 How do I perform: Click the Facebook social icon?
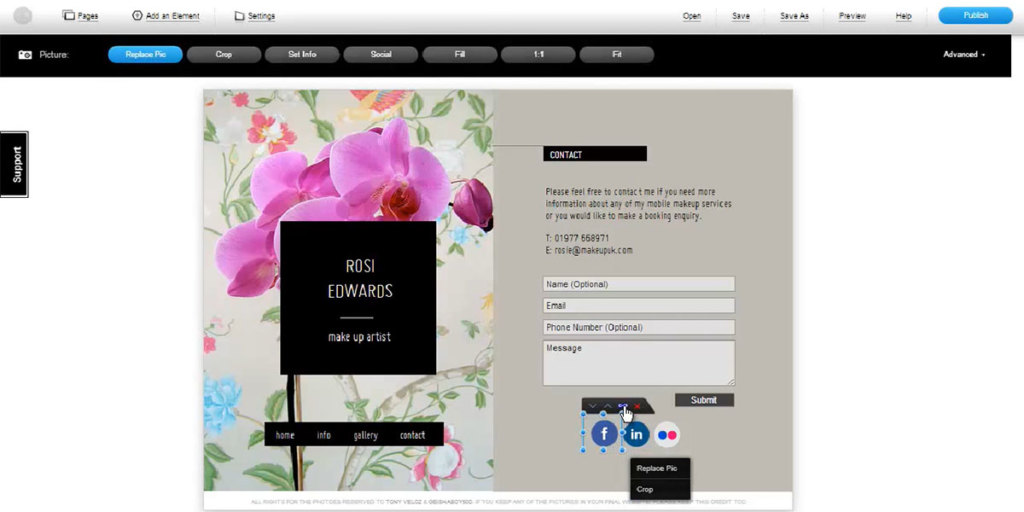(604, 434)
